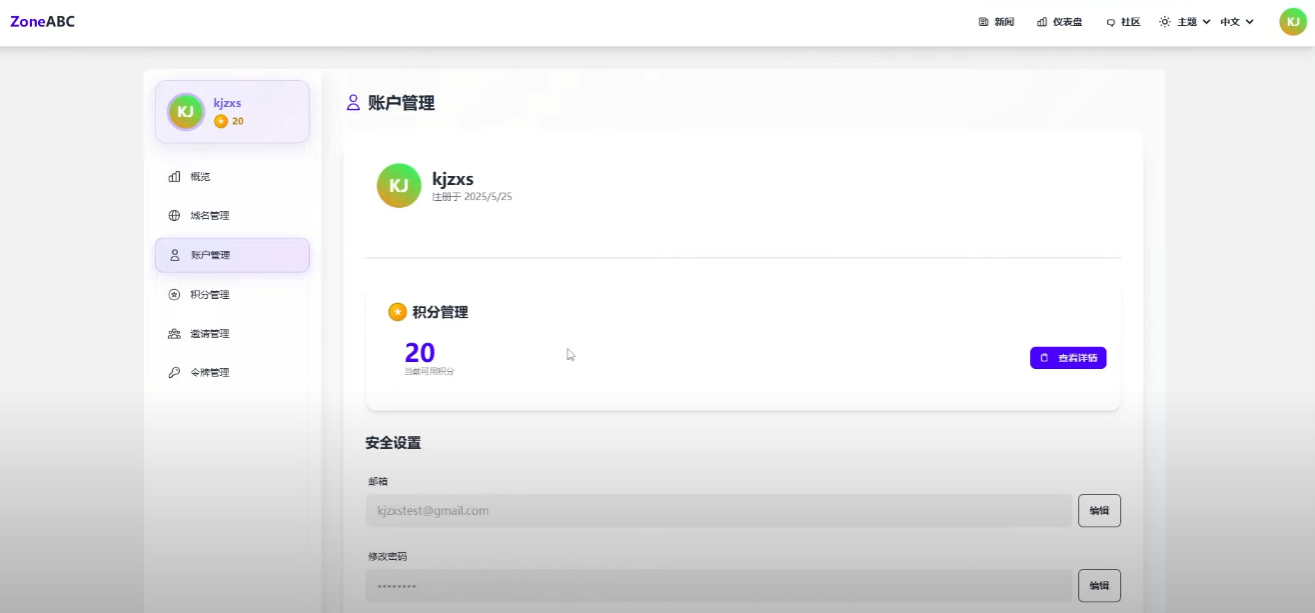
Task: Click the star icon beside 积分管理 in sidebar
Action: click(174, 295)
